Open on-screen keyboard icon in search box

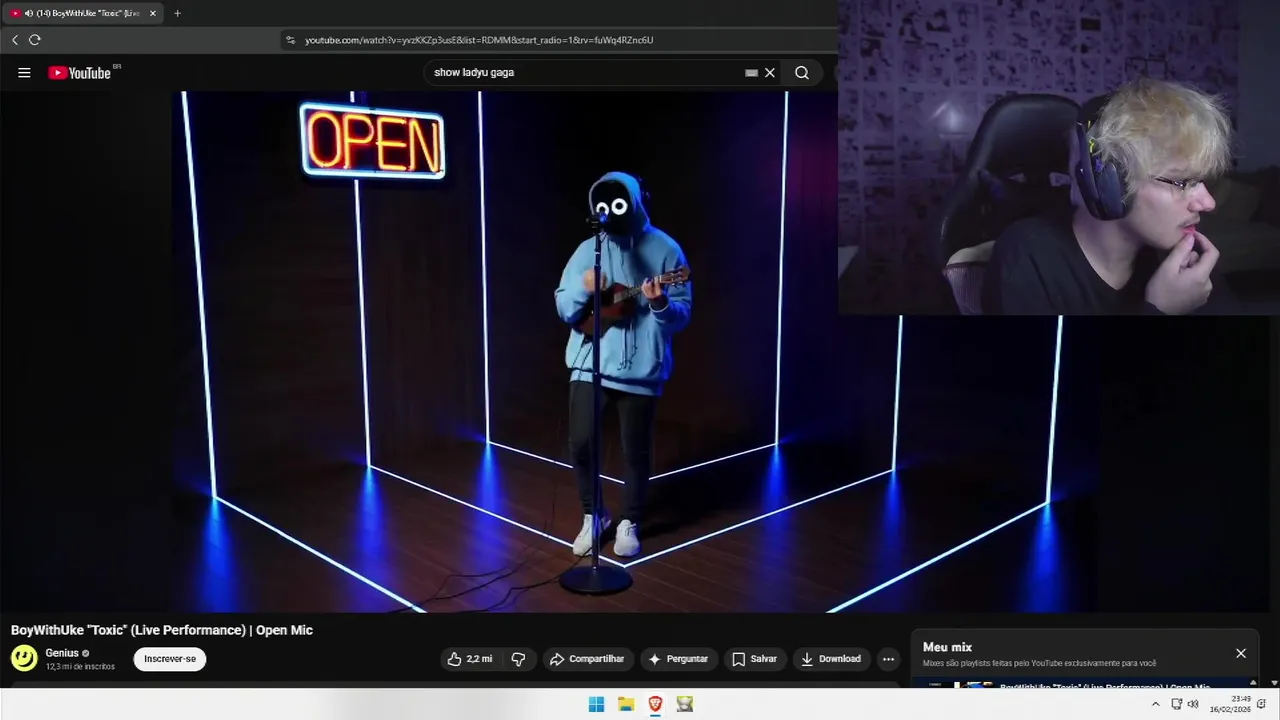pos(751,73)
